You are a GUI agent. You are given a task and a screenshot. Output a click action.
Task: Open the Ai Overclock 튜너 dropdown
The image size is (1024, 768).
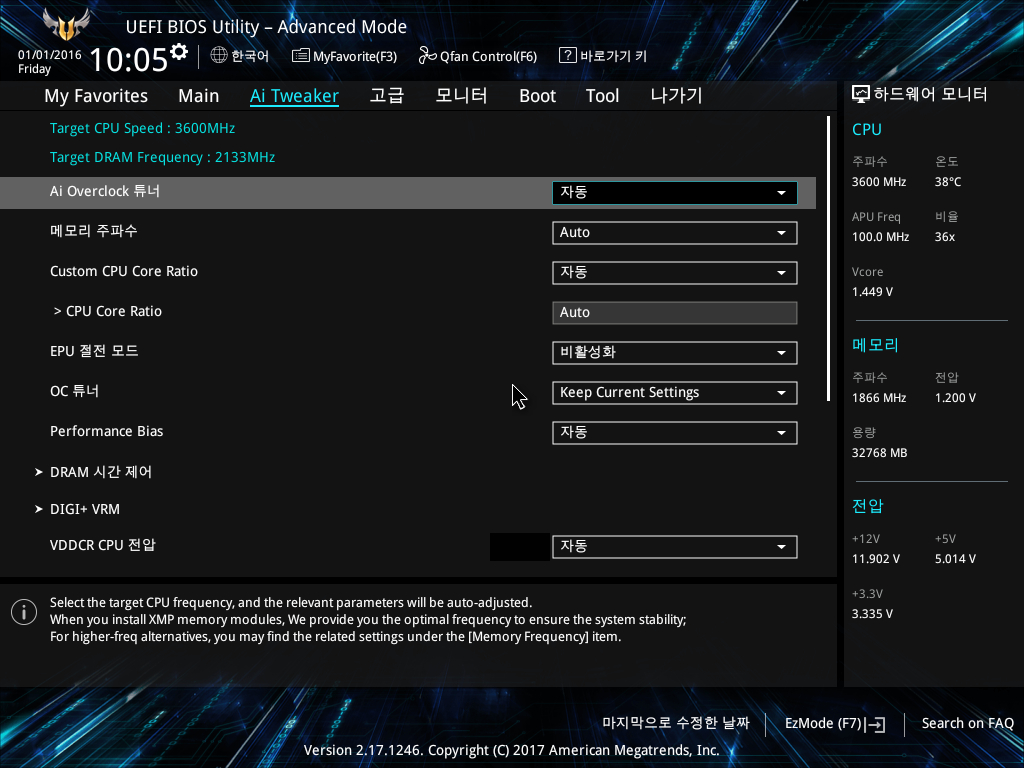675,193
